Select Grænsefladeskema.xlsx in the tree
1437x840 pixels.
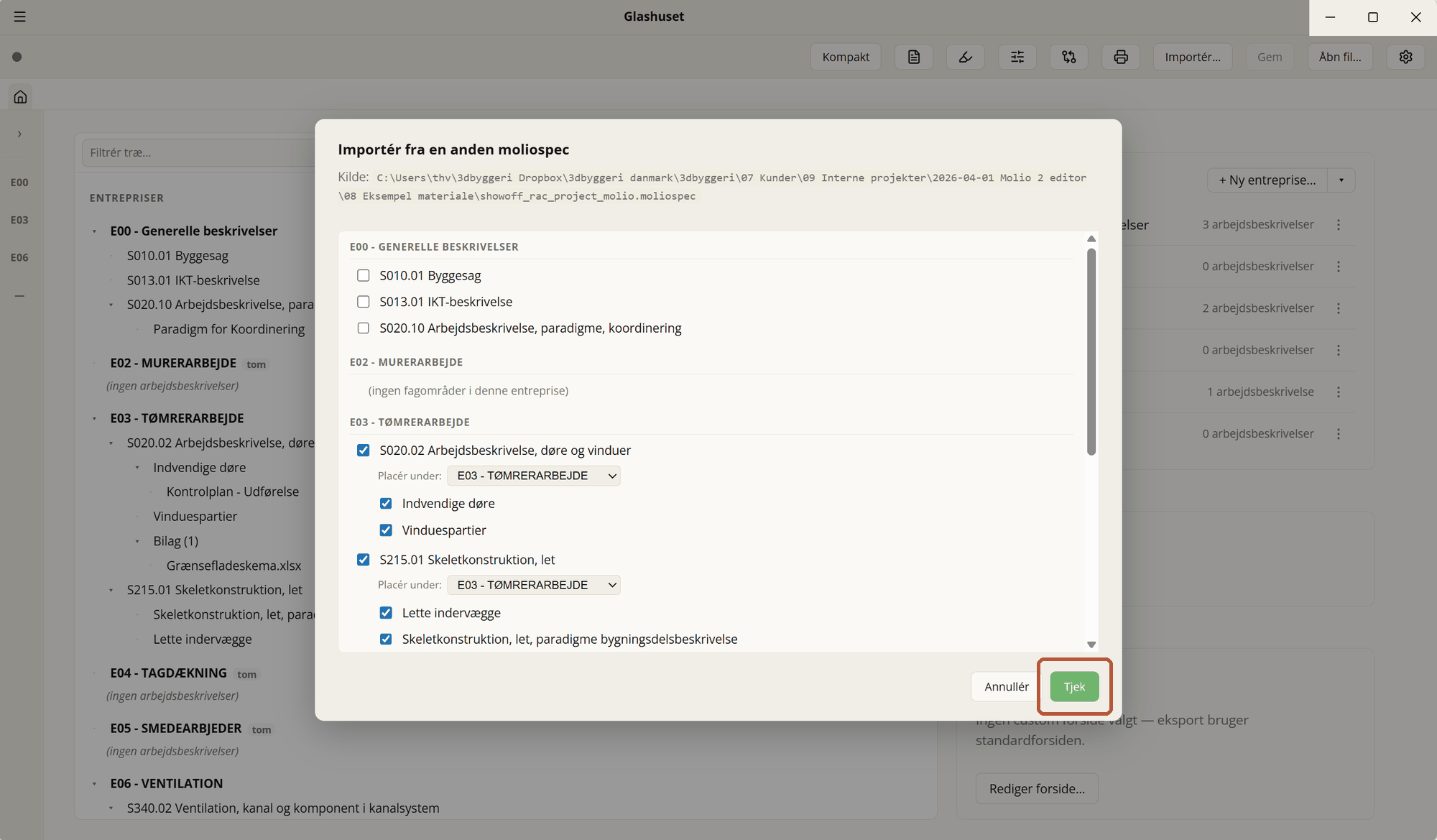tap(234, 566)
